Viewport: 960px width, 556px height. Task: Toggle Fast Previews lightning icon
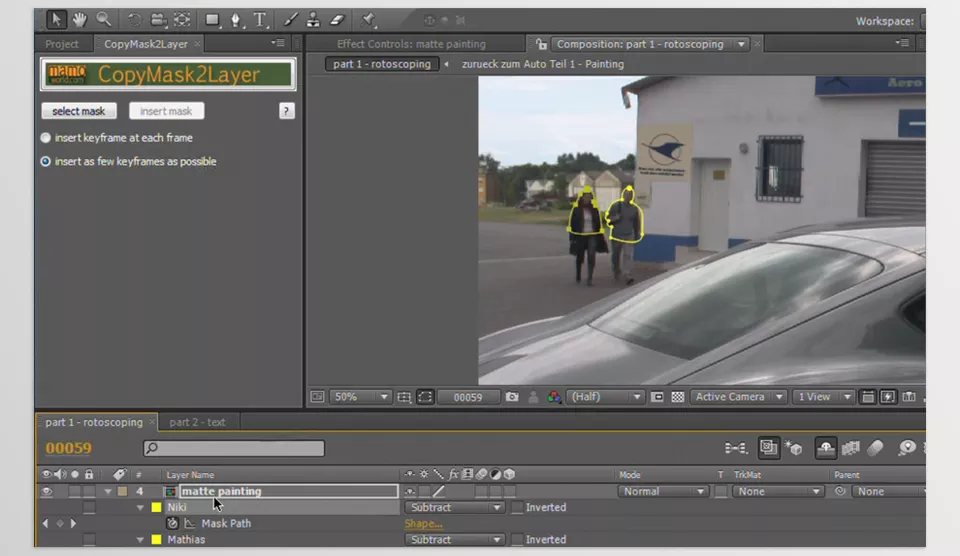coord(888,397)
